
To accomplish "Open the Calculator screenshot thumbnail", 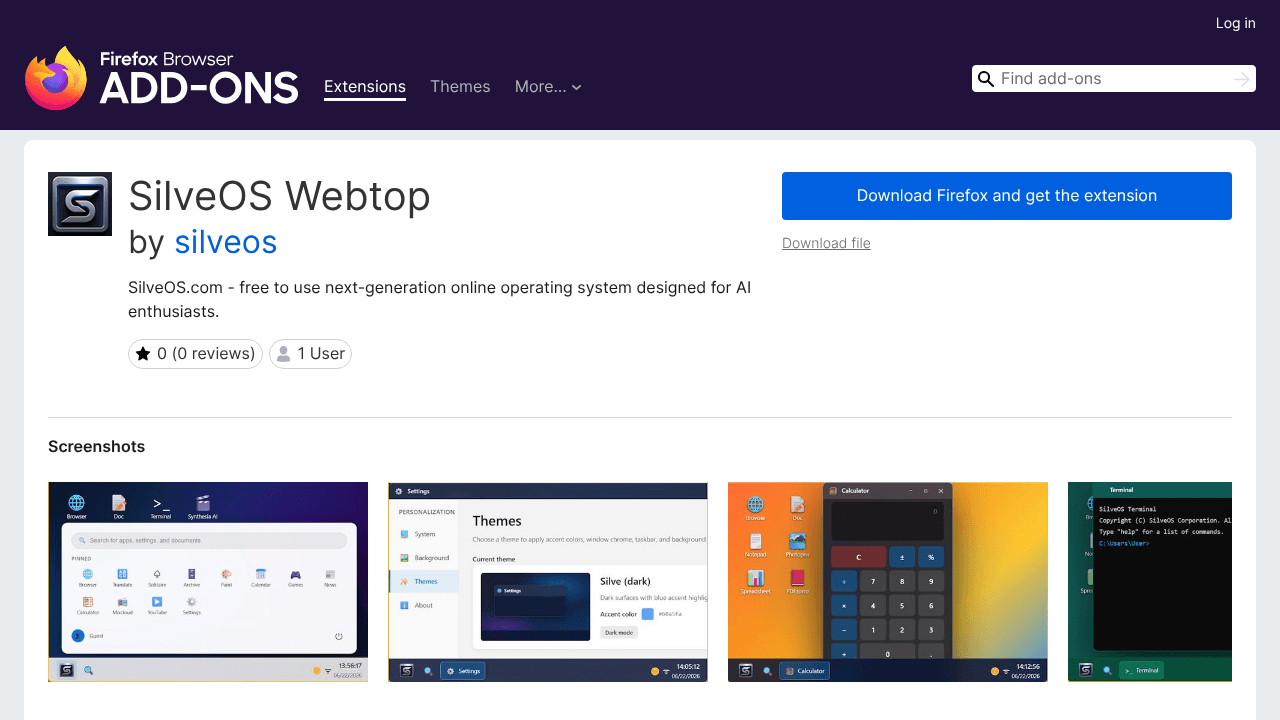I will [x=888, y=582].
